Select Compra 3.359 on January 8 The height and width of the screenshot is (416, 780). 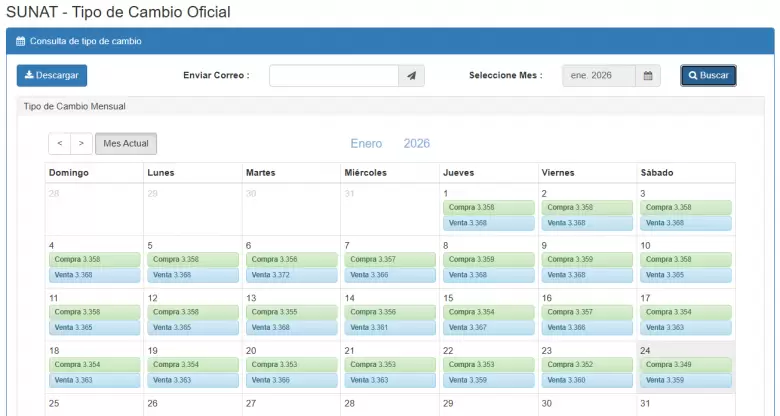pyautogui.click(x=488, y=260)
